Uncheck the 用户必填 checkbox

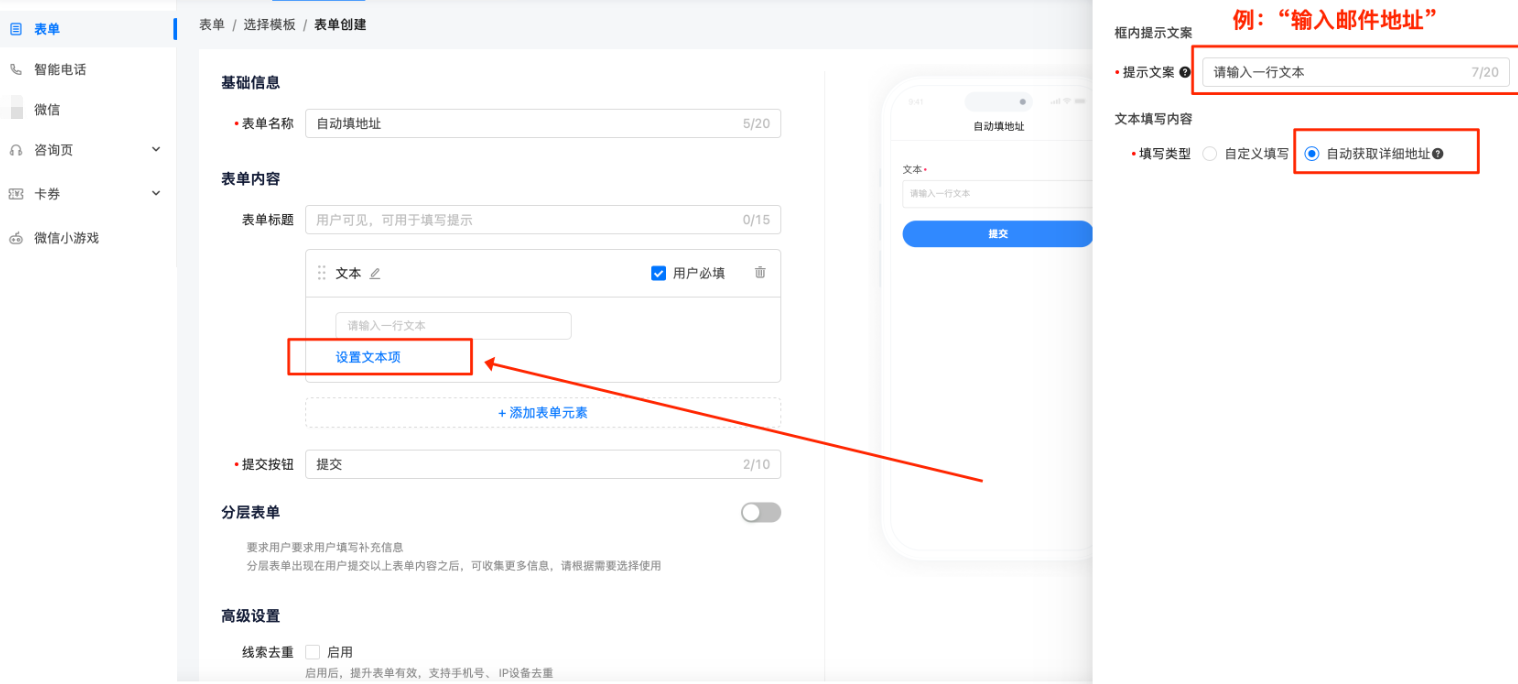click(658, 273)
